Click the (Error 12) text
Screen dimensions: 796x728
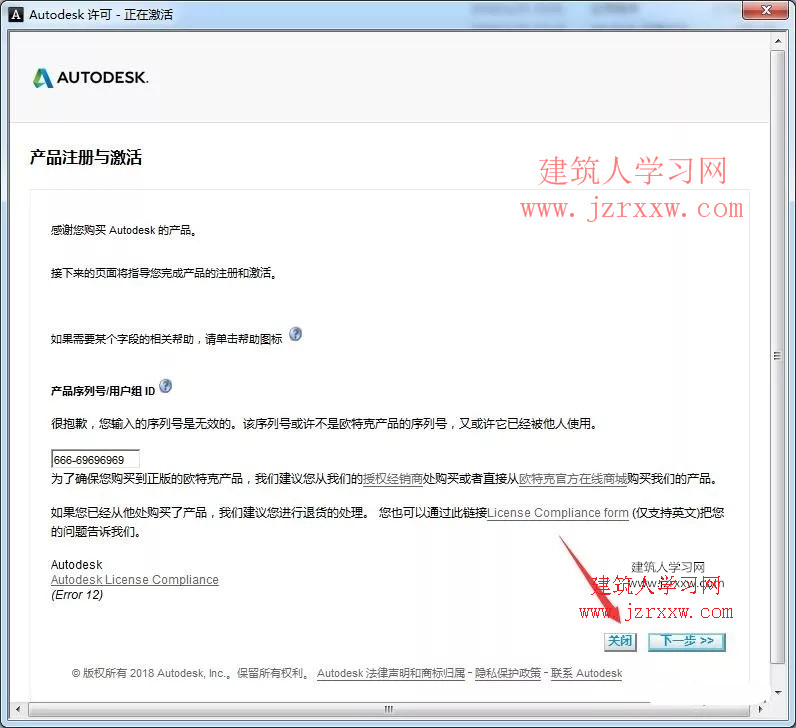(x=77, y=595)
